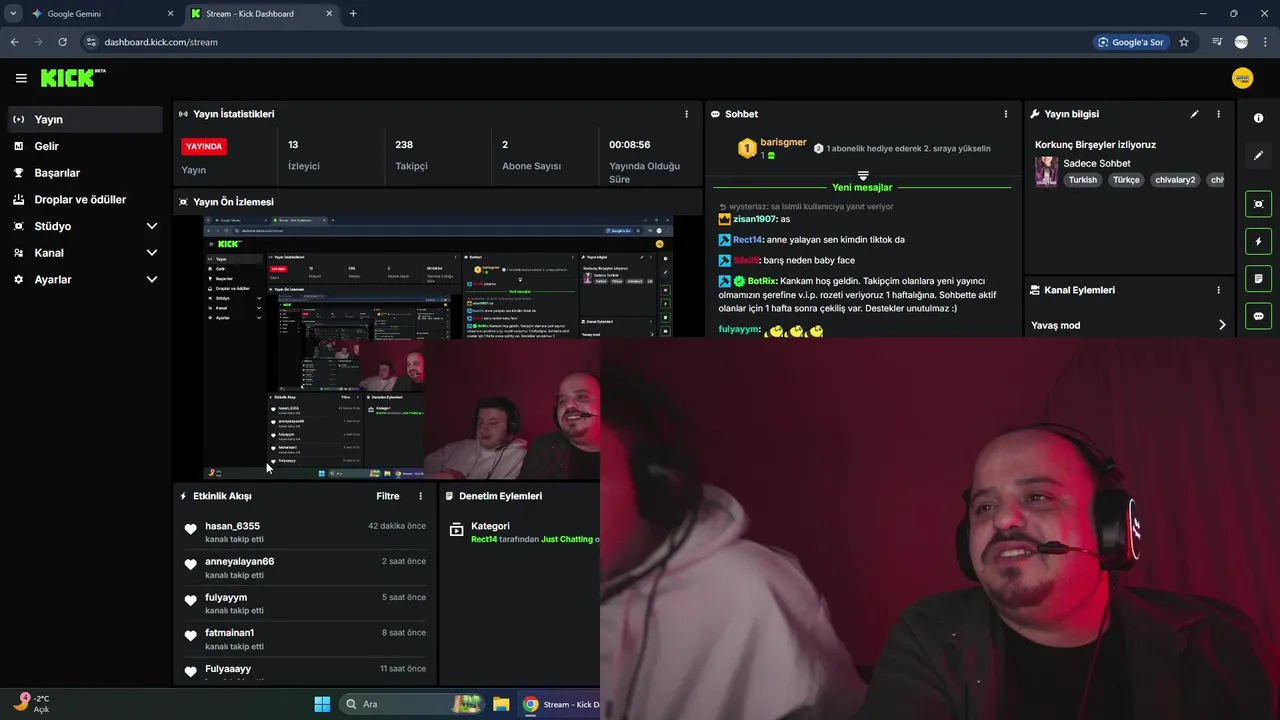This screenshot has width=1280, height=720.
Task: Click the heart icon beside hasan_6355
Action: coord(190,529)
